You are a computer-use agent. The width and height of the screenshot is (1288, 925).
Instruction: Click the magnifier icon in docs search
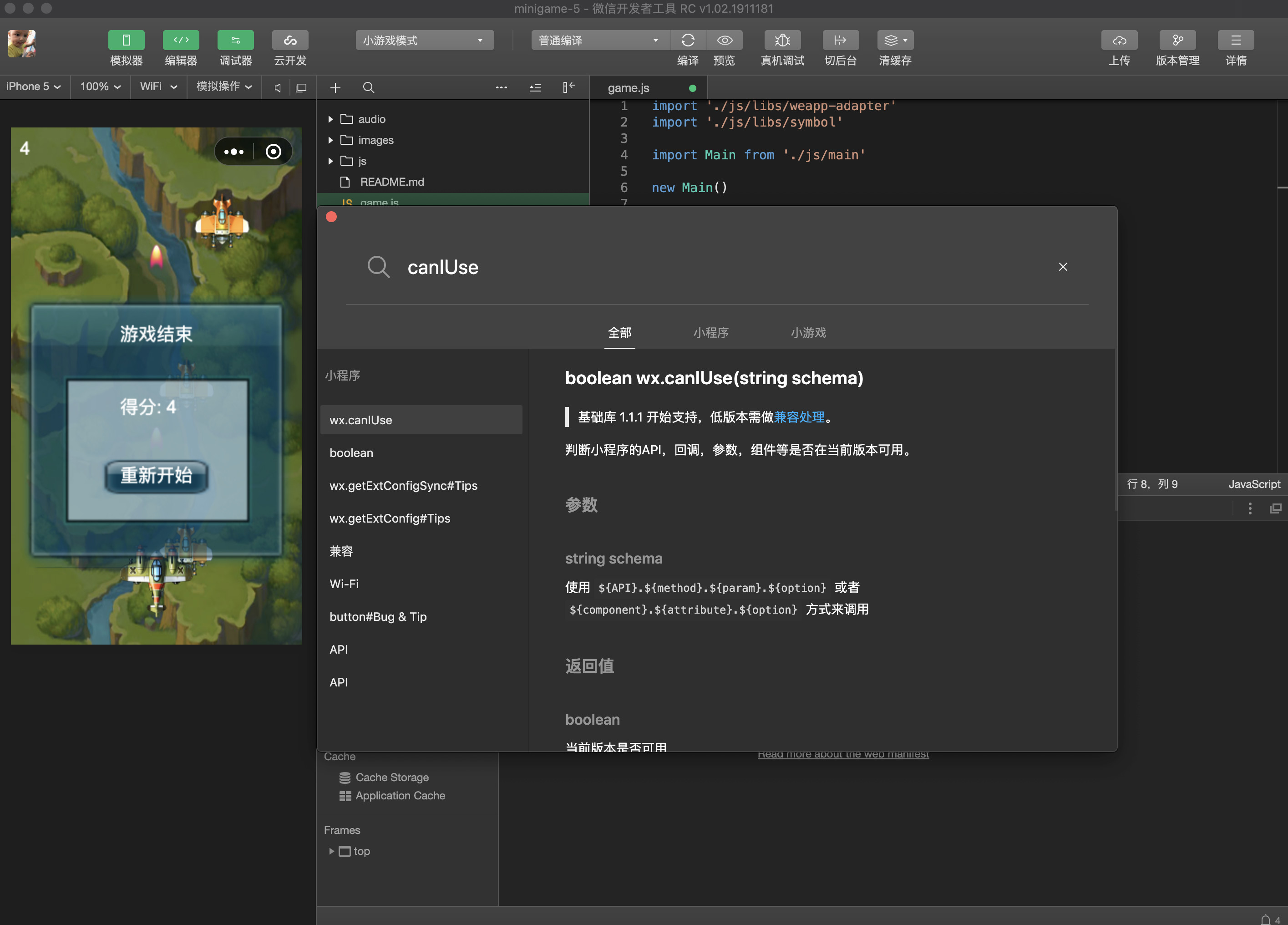tap(378, 267)
